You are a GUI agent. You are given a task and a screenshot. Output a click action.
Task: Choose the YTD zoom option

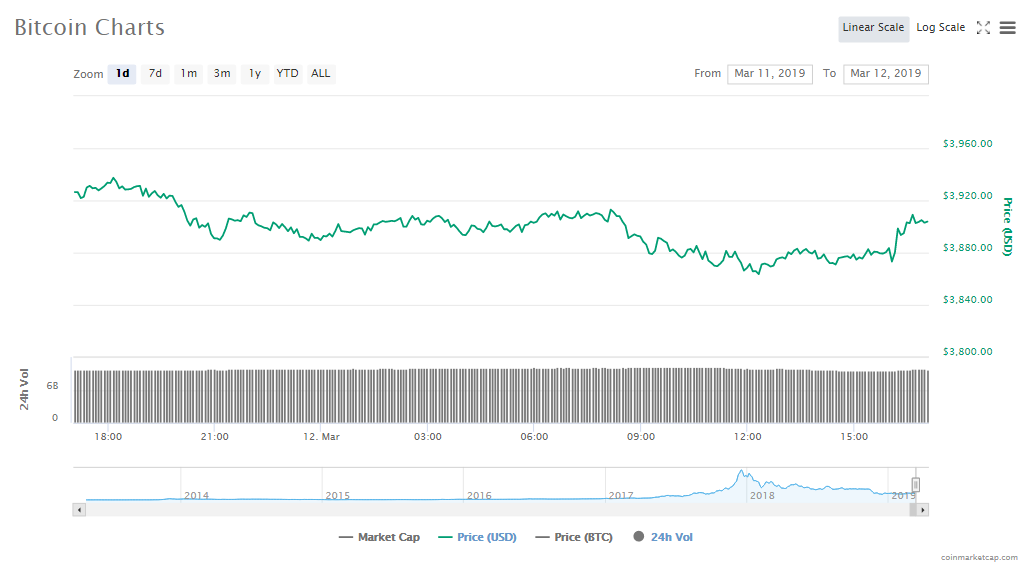[x=287, y=74]
